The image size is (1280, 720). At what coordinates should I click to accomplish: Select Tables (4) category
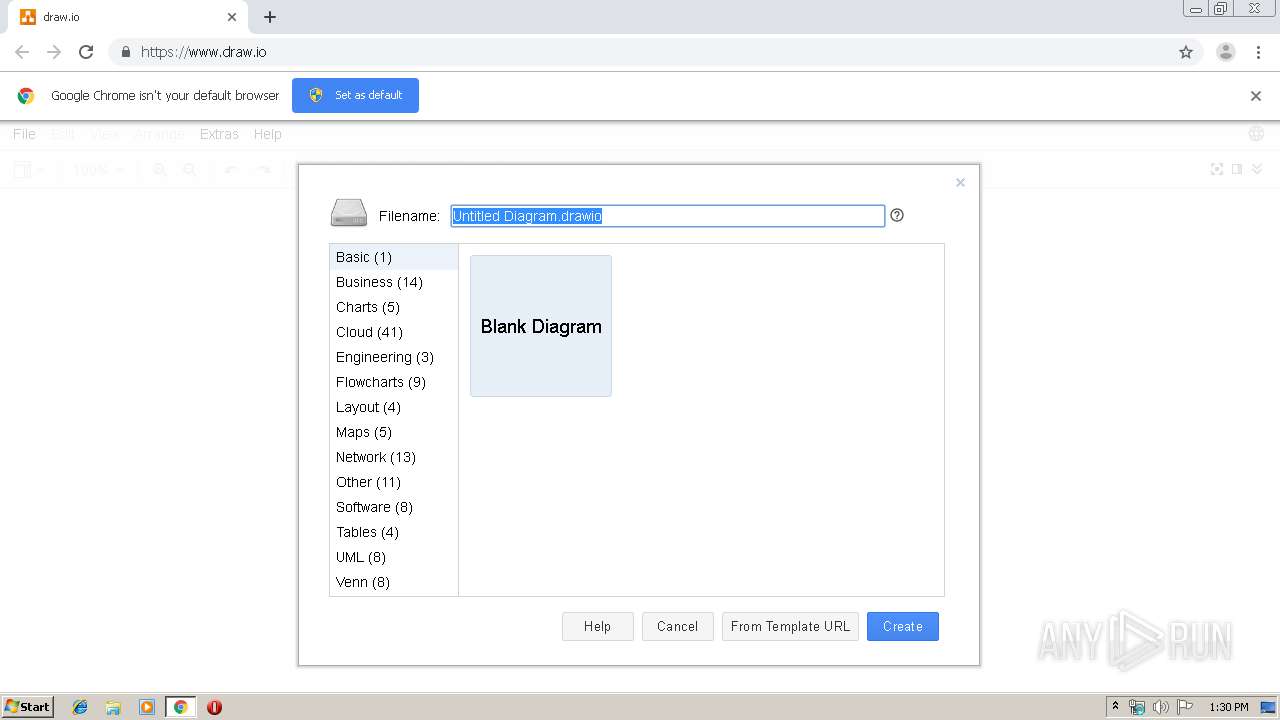coord(394,532)
